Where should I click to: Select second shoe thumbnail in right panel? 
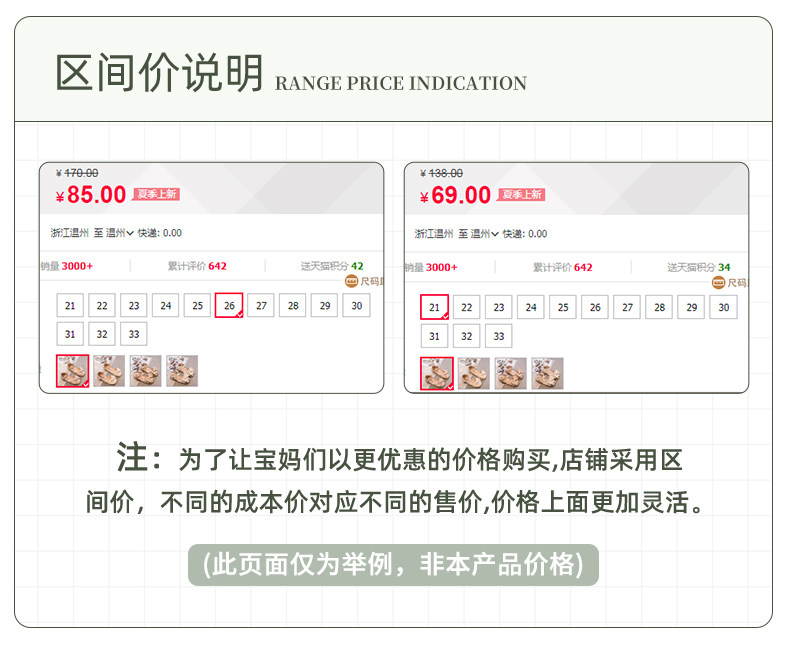[473, 372]
